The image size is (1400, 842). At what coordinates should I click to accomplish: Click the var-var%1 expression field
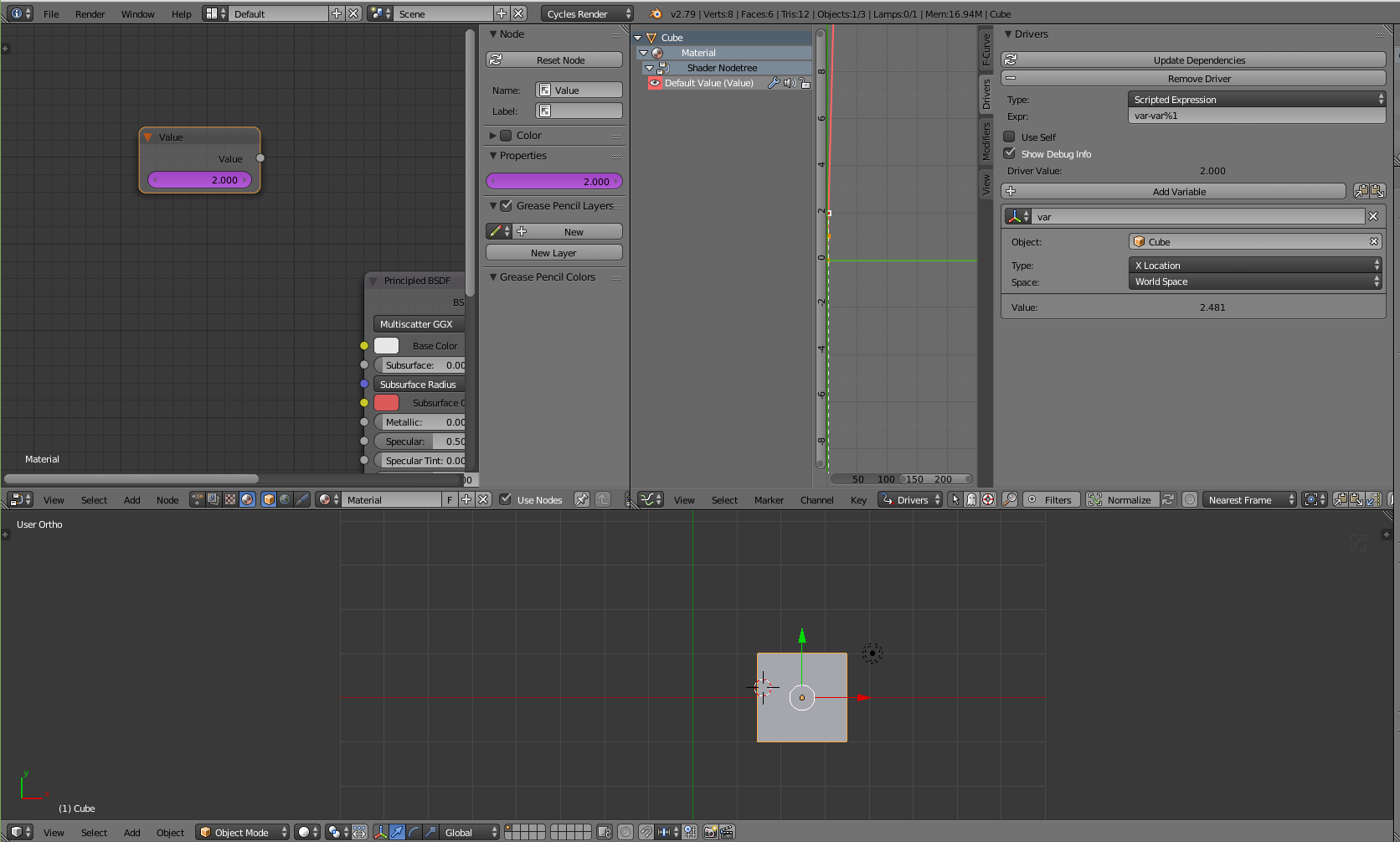point(1255,116)
